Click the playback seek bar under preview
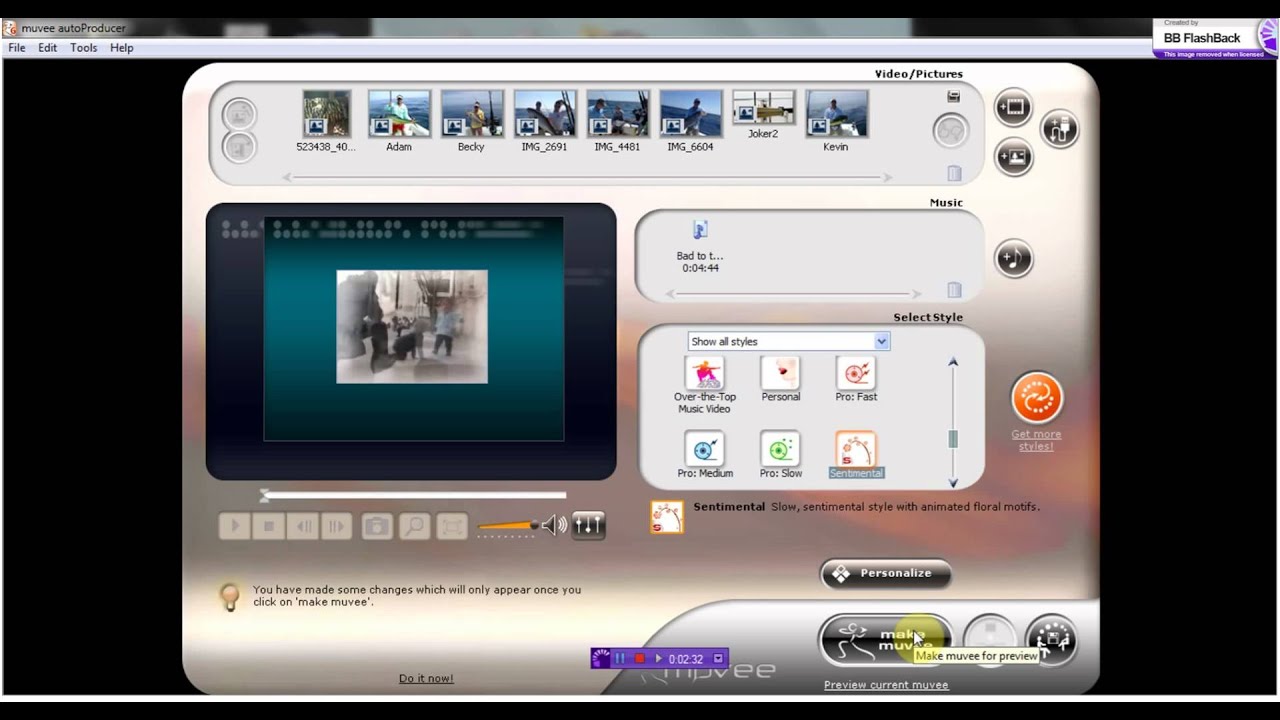 pyautogui.click(x=414, y=495)
